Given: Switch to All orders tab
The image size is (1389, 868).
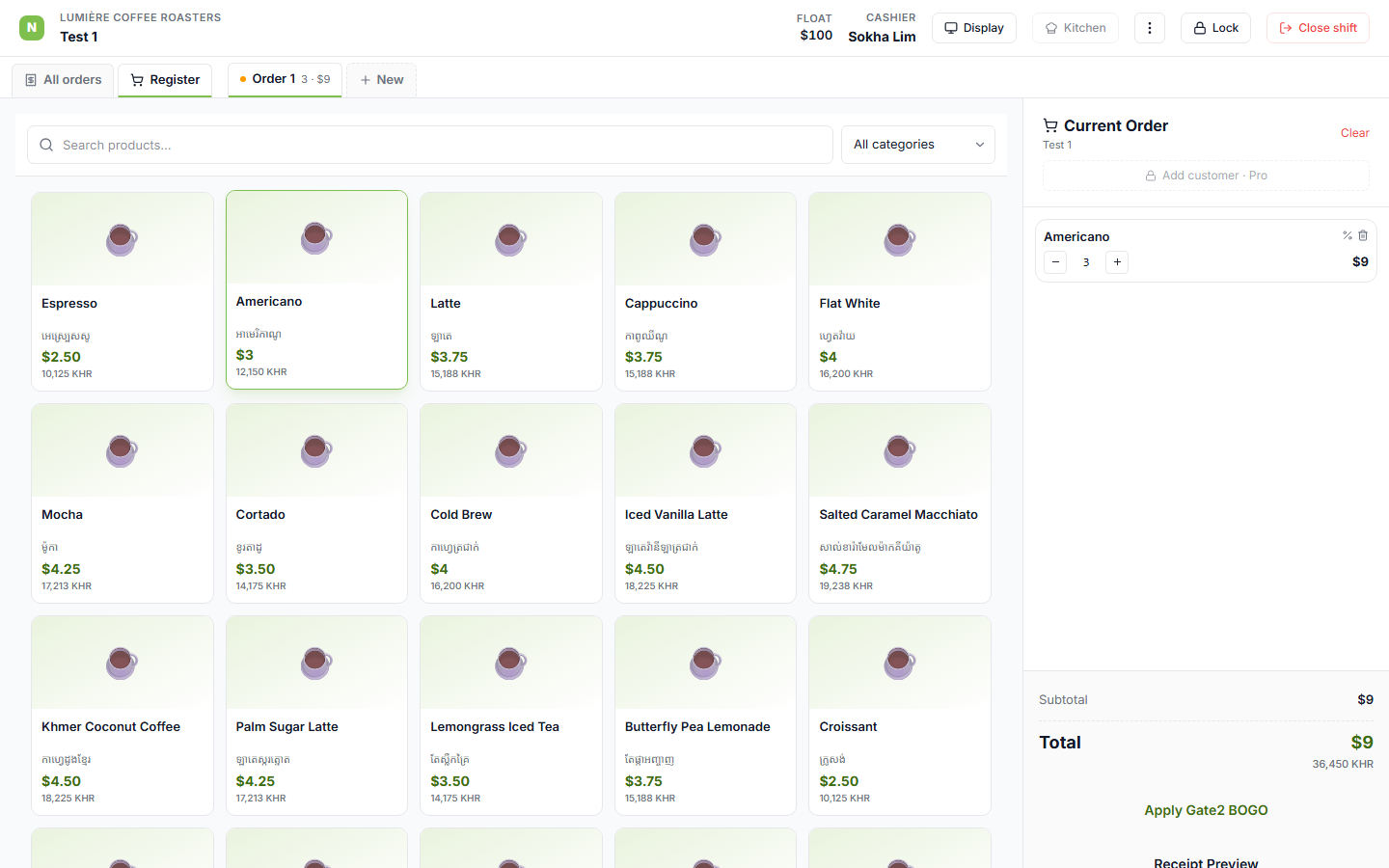Looking at the screenshot, I should click(x=63, y=80).
